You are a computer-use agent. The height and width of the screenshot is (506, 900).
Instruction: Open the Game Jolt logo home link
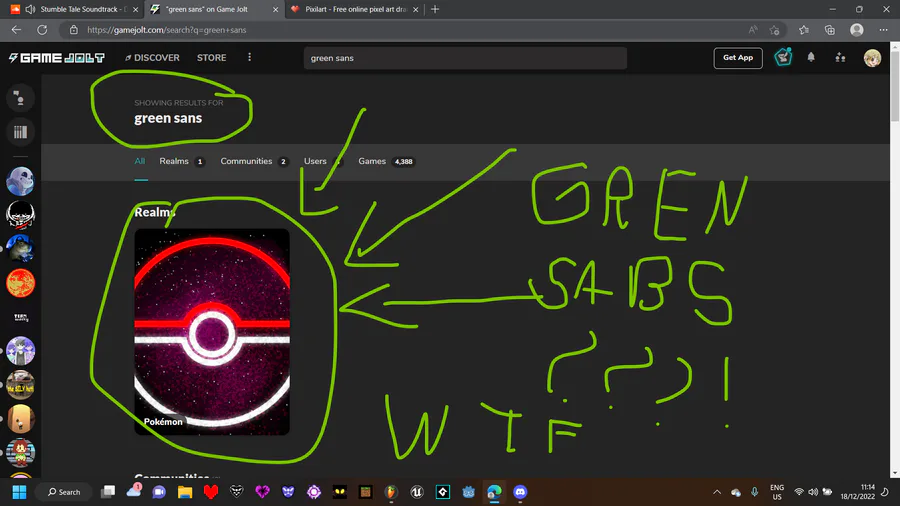pyautogui.click(x=56, y=58)
